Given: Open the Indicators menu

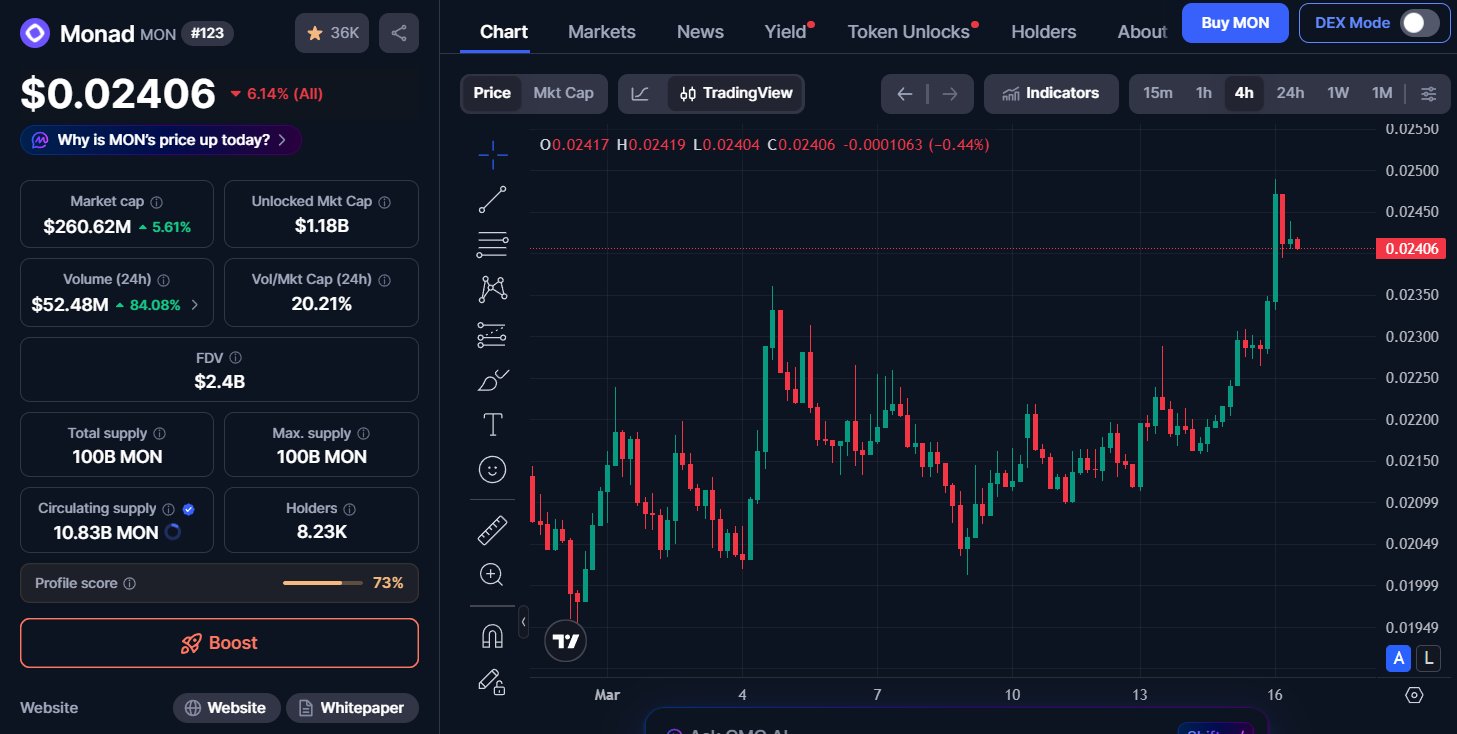Looking at the screenshot, I should point(1051,94).
